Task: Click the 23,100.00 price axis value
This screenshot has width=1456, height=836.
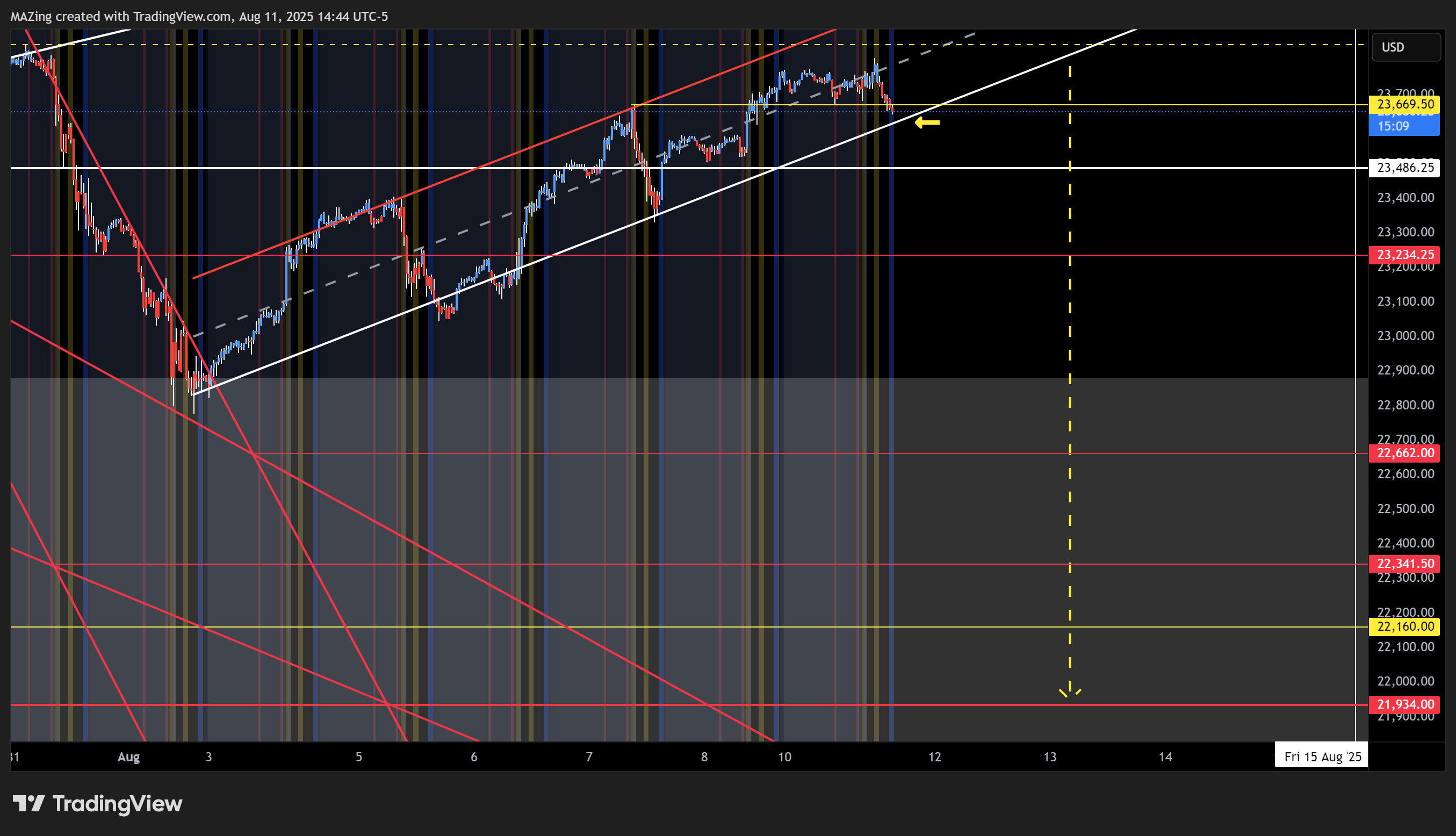Action: [1405, 301]
